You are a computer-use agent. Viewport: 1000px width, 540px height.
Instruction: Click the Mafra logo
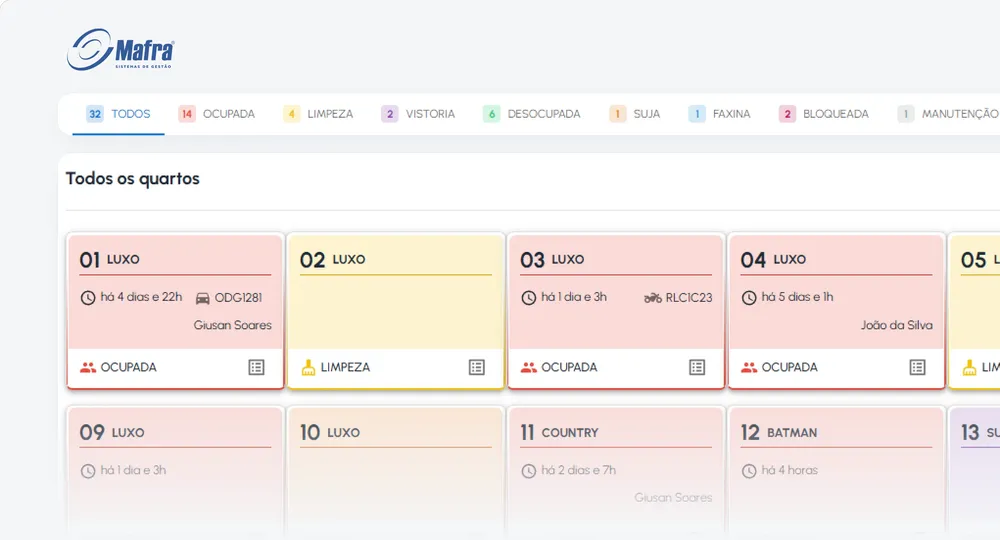tap(121, 50)
